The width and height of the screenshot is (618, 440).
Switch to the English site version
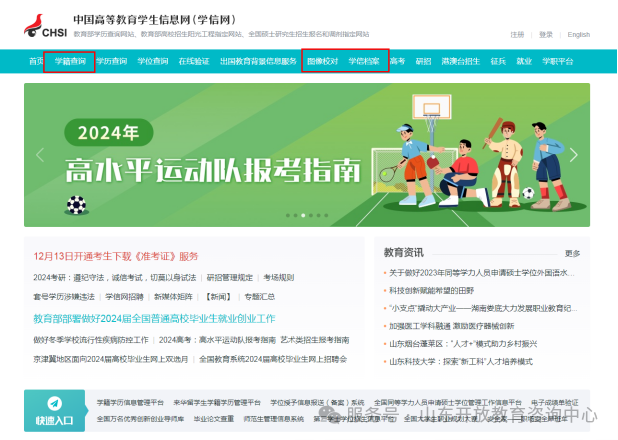[579, 35]
